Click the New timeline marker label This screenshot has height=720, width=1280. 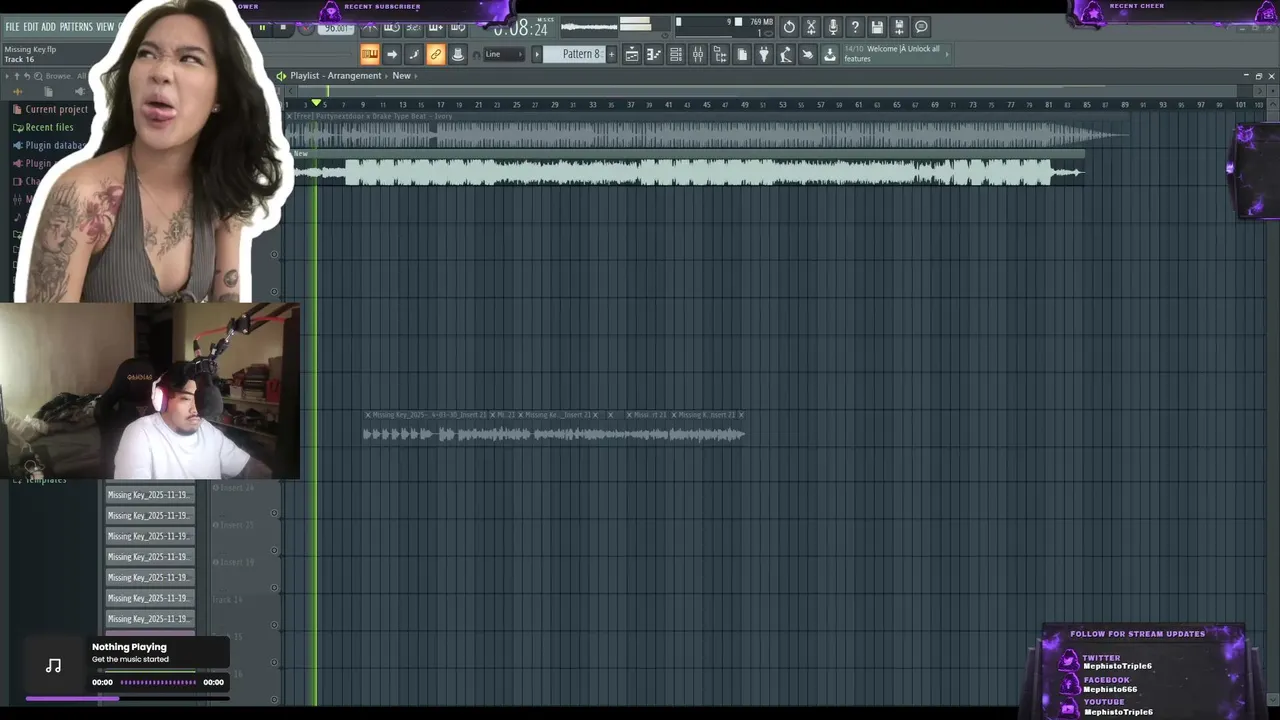301,154
